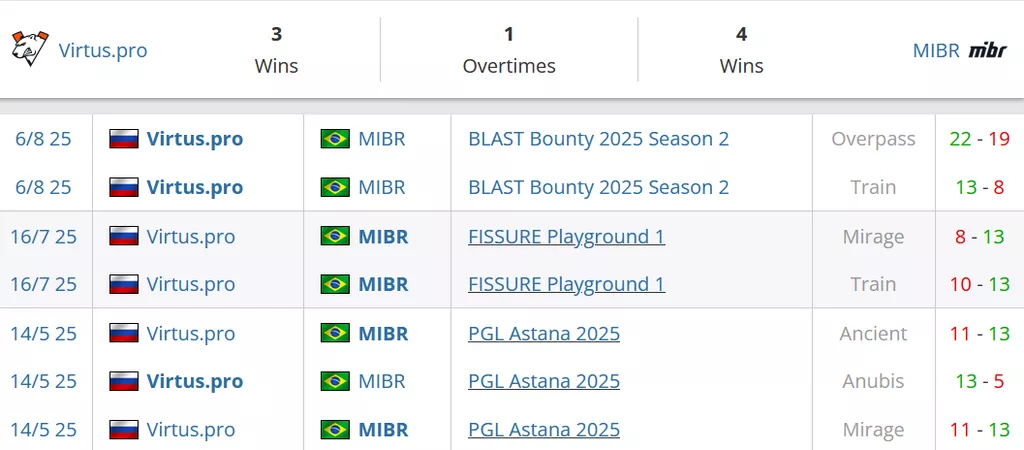Open the MIBR team name link in the header
1024x450 pixels.
click(936, 50)
